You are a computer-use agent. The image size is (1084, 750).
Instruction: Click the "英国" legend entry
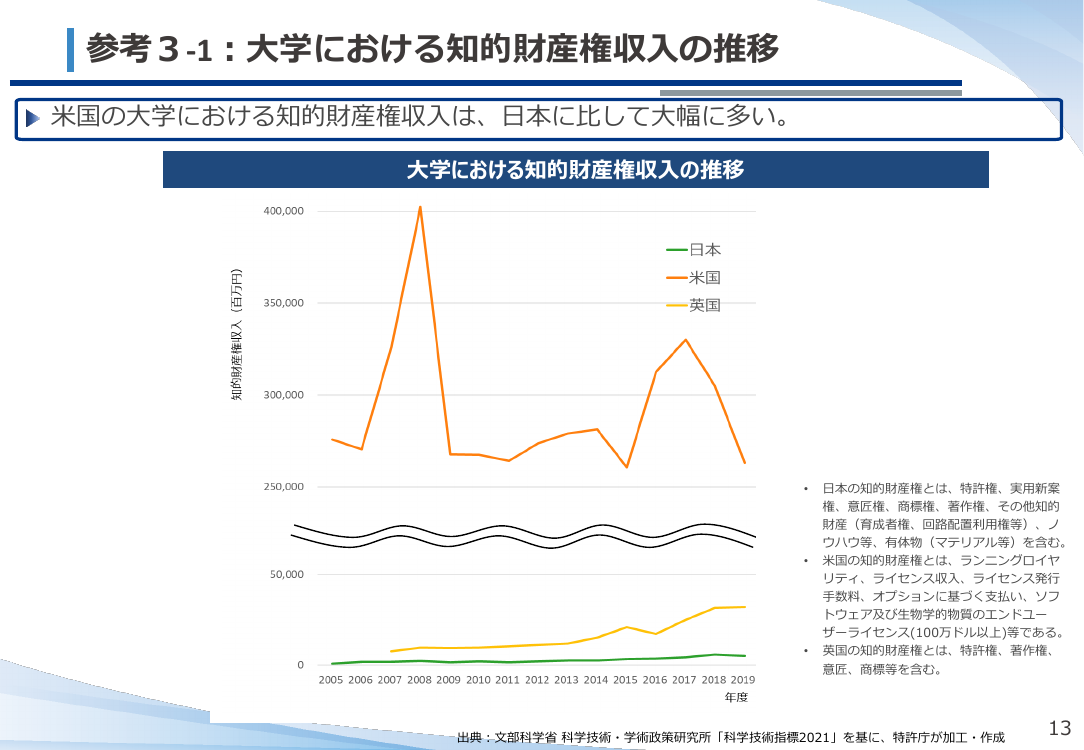click(693, 306)
